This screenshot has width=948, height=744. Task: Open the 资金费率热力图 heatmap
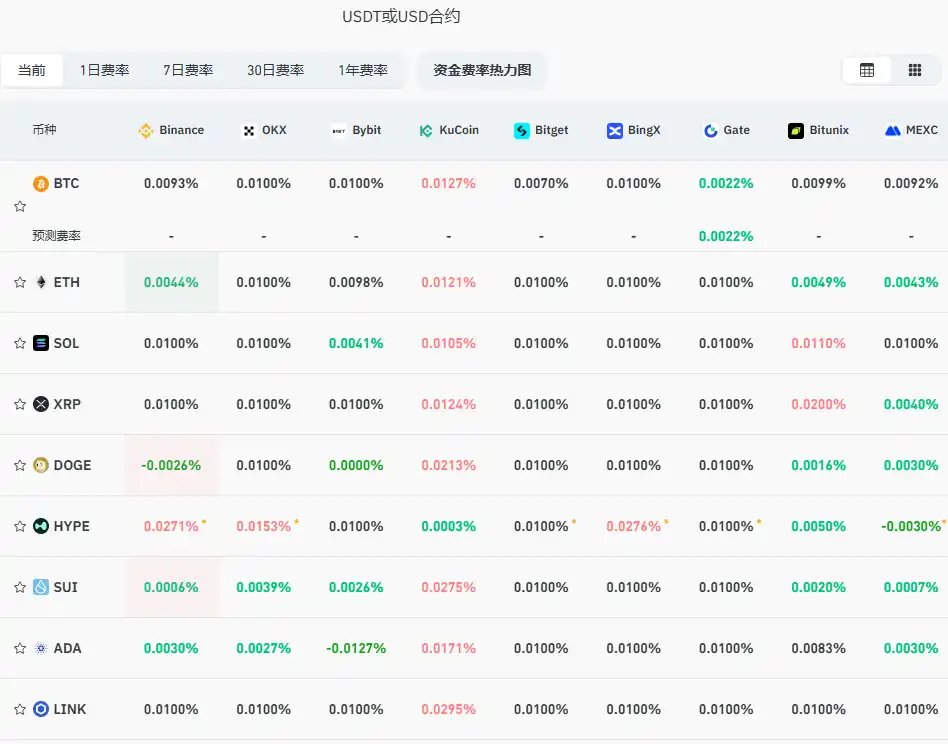click(482, 71)
